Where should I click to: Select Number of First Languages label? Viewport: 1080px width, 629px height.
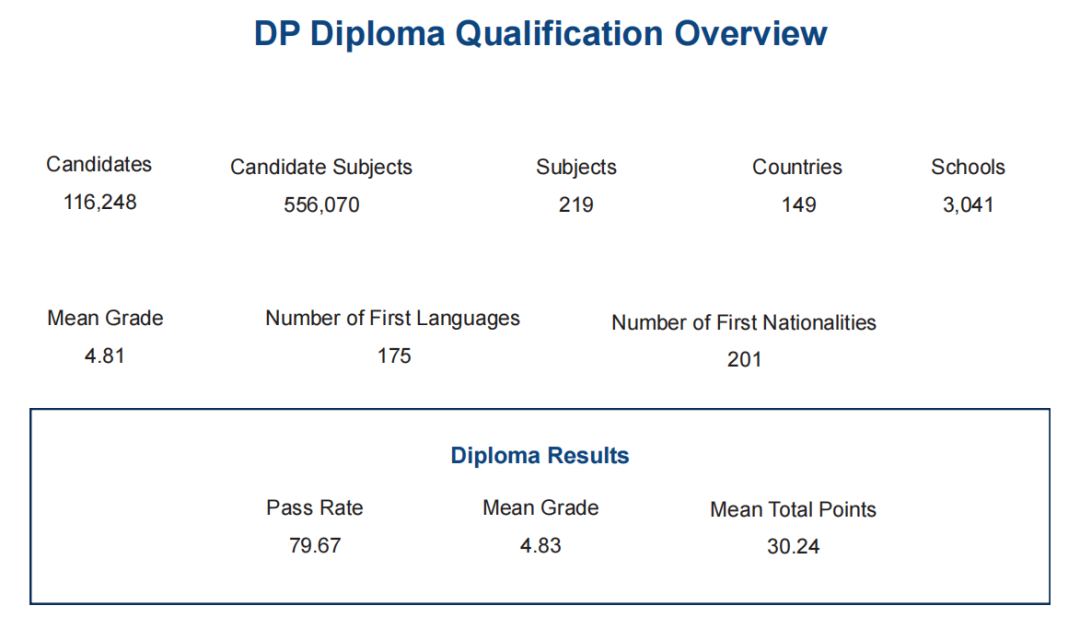[393, 318]
